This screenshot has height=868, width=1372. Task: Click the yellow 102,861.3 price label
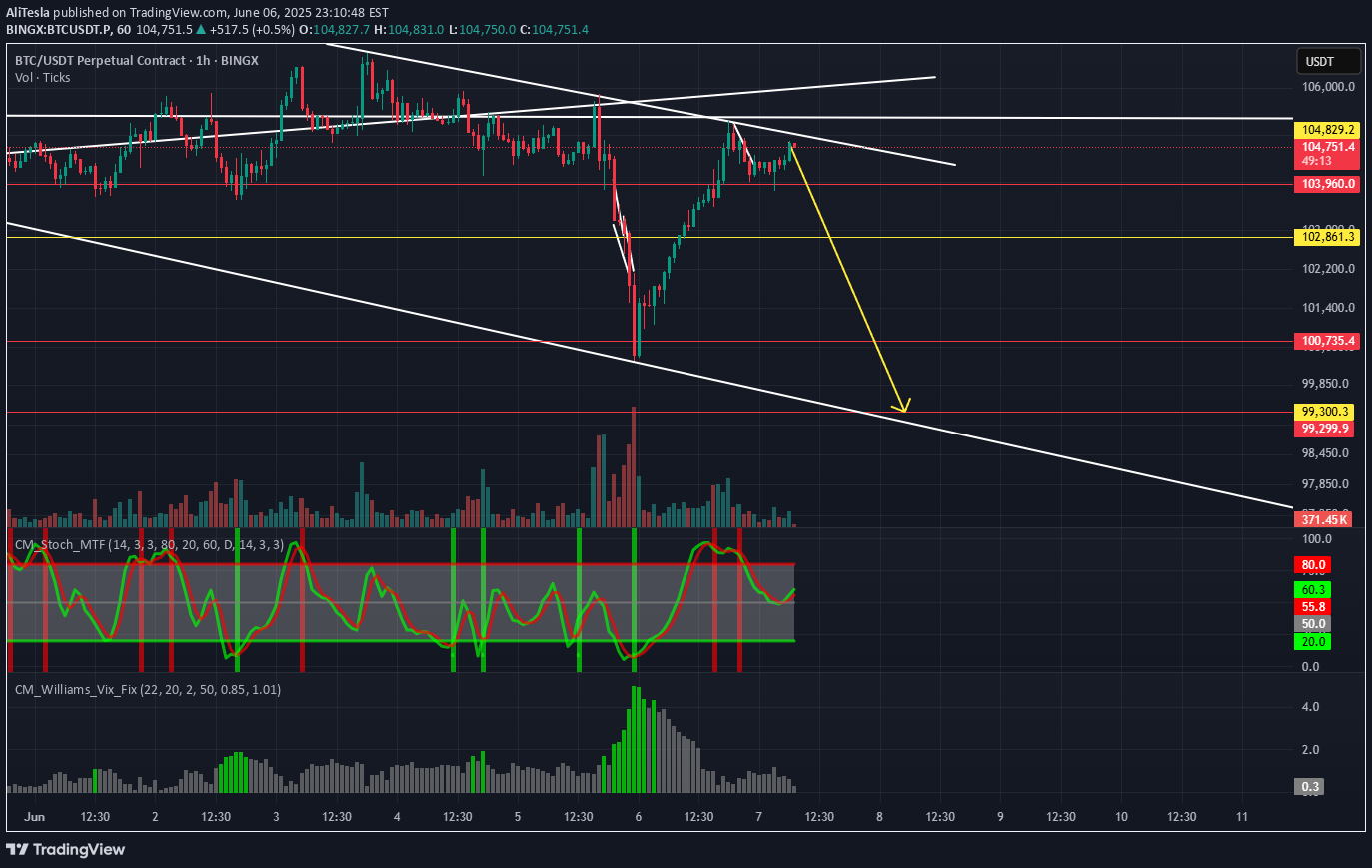[x=1327, y=237]
